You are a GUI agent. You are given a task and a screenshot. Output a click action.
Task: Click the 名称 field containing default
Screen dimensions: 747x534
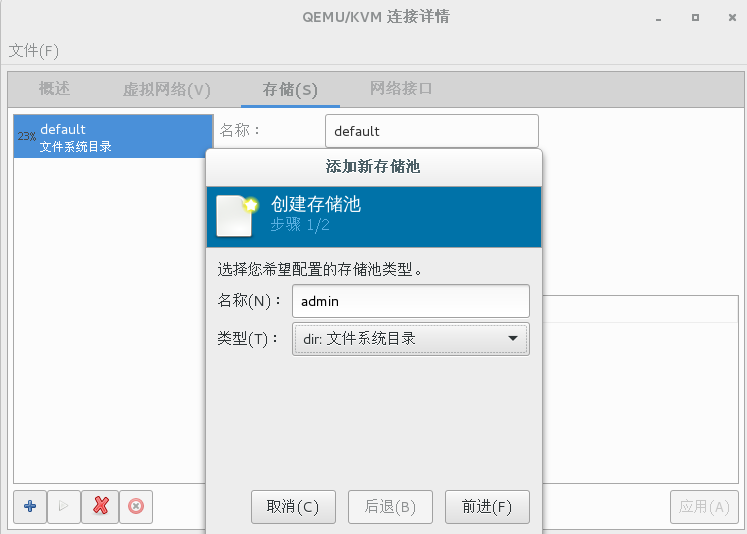(x=432, y=131)
